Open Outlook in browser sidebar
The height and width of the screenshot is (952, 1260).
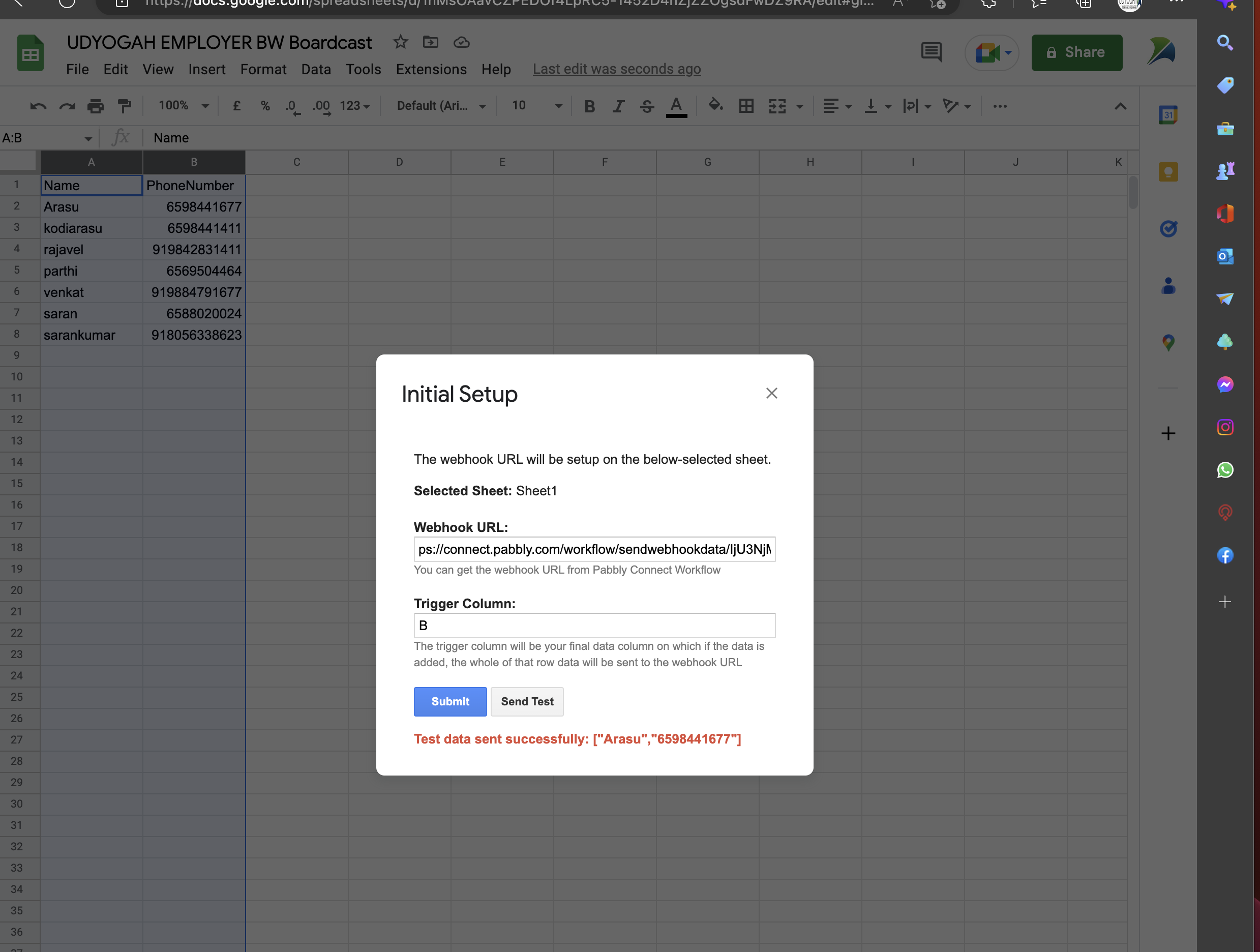(x=1225, y=256)
